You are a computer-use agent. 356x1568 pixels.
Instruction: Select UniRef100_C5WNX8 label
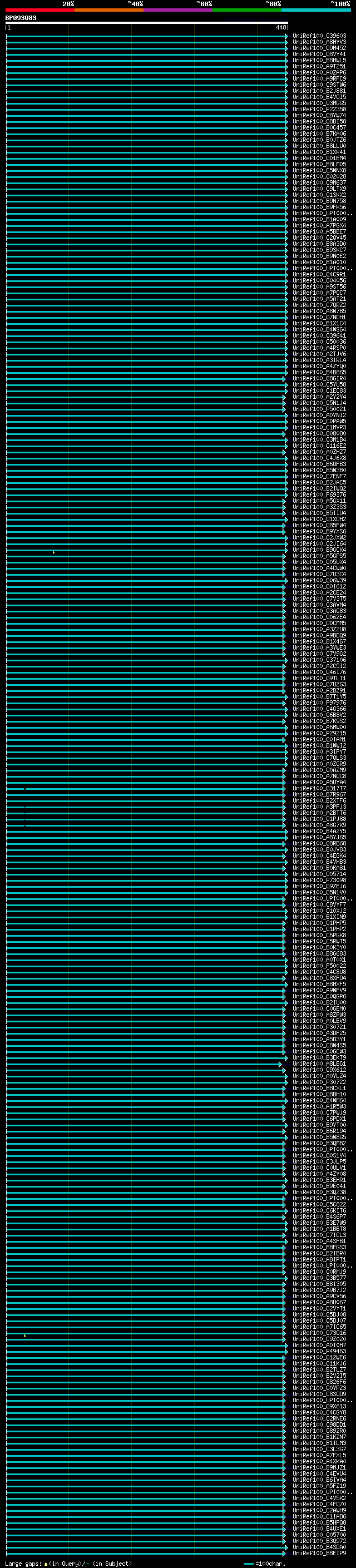pos(319,170)
